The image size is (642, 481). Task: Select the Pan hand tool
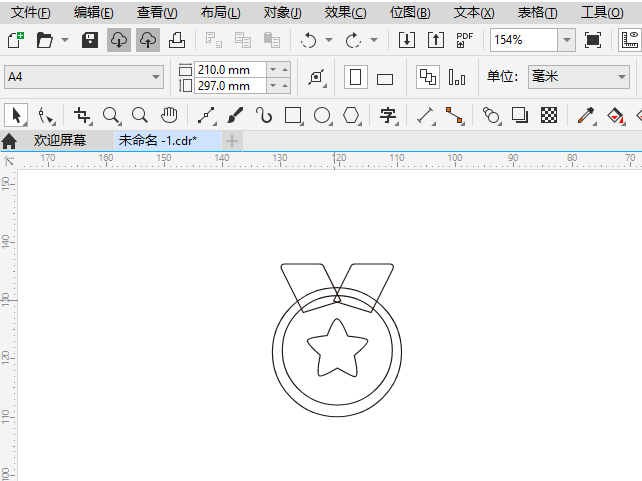tap(169, 115)
